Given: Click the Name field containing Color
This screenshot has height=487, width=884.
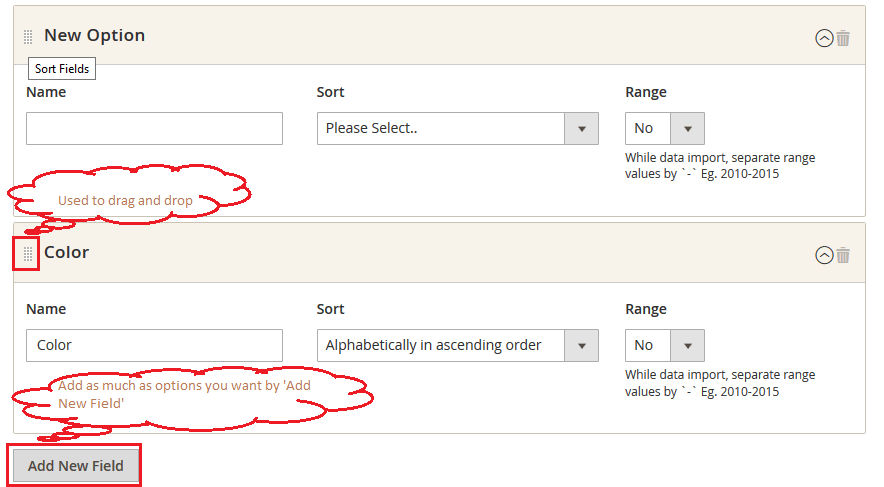Looking at the screenshot, I should click(154, 345).
